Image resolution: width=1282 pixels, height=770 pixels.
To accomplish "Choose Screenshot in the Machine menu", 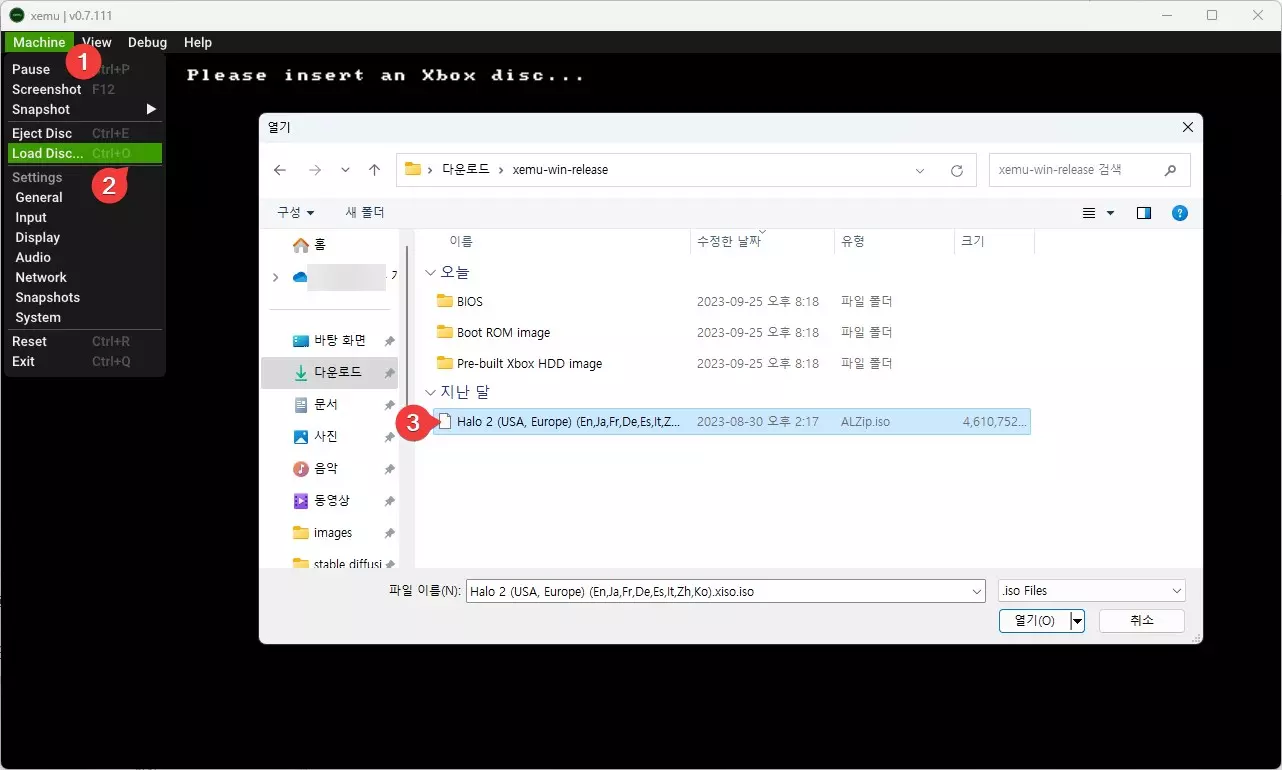I will tap(84, 89).
